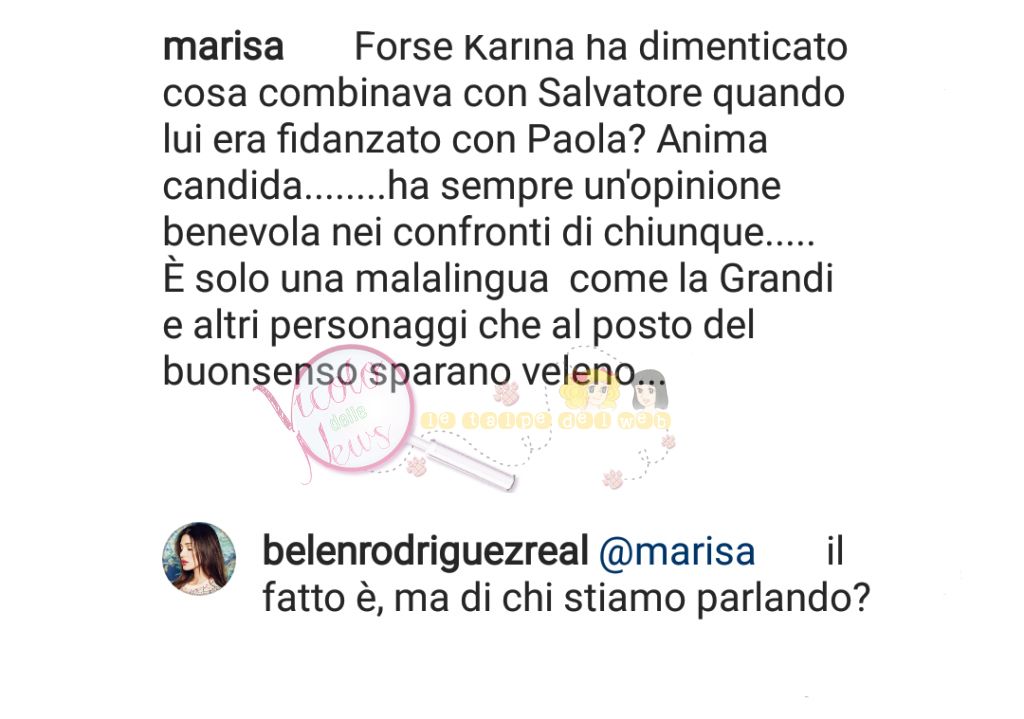Viewport: 1024px width, 719px height.
Task: Click the @marisa mention in the reply
Action: [677, 552]
